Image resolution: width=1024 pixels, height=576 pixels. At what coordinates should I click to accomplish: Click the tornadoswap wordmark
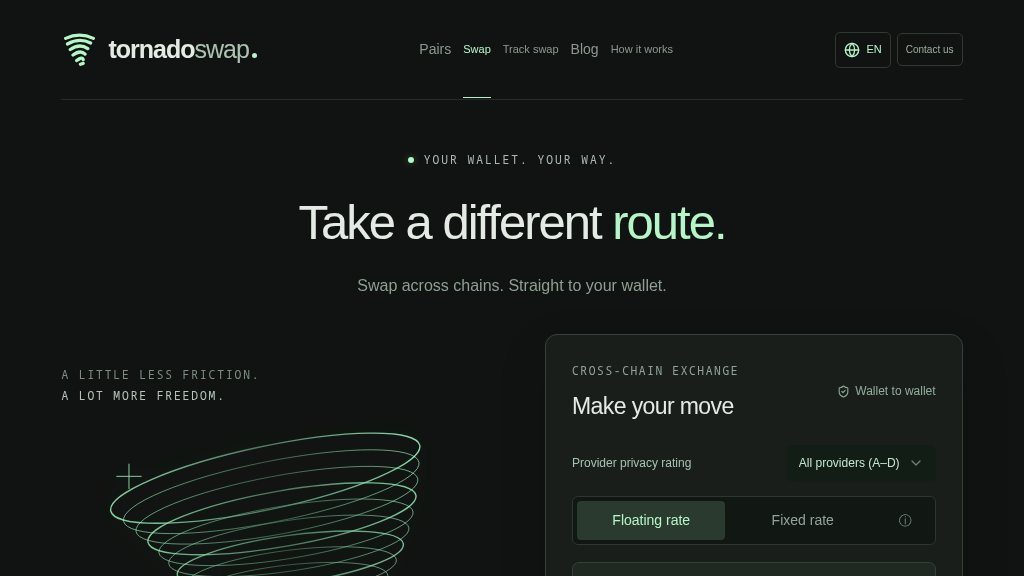tap(183, 50)
